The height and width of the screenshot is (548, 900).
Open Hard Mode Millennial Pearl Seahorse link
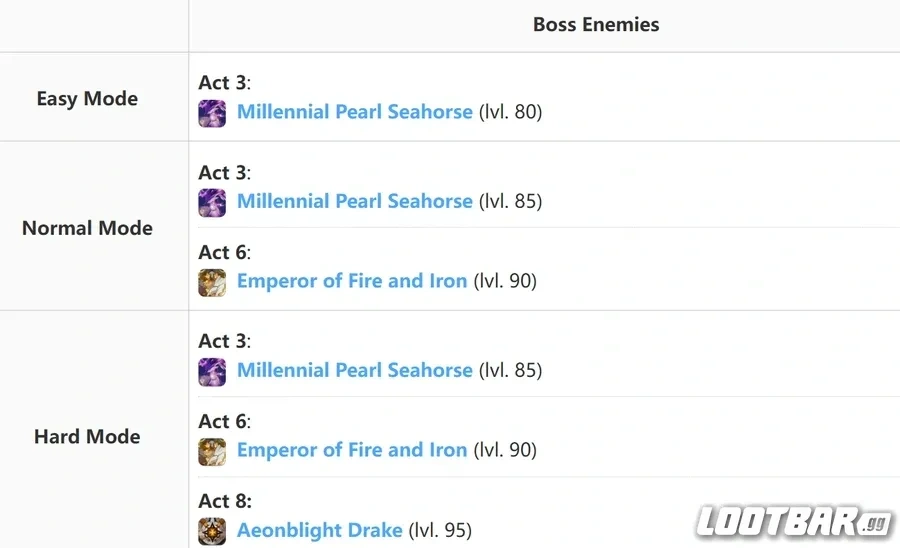click(355, 371)
